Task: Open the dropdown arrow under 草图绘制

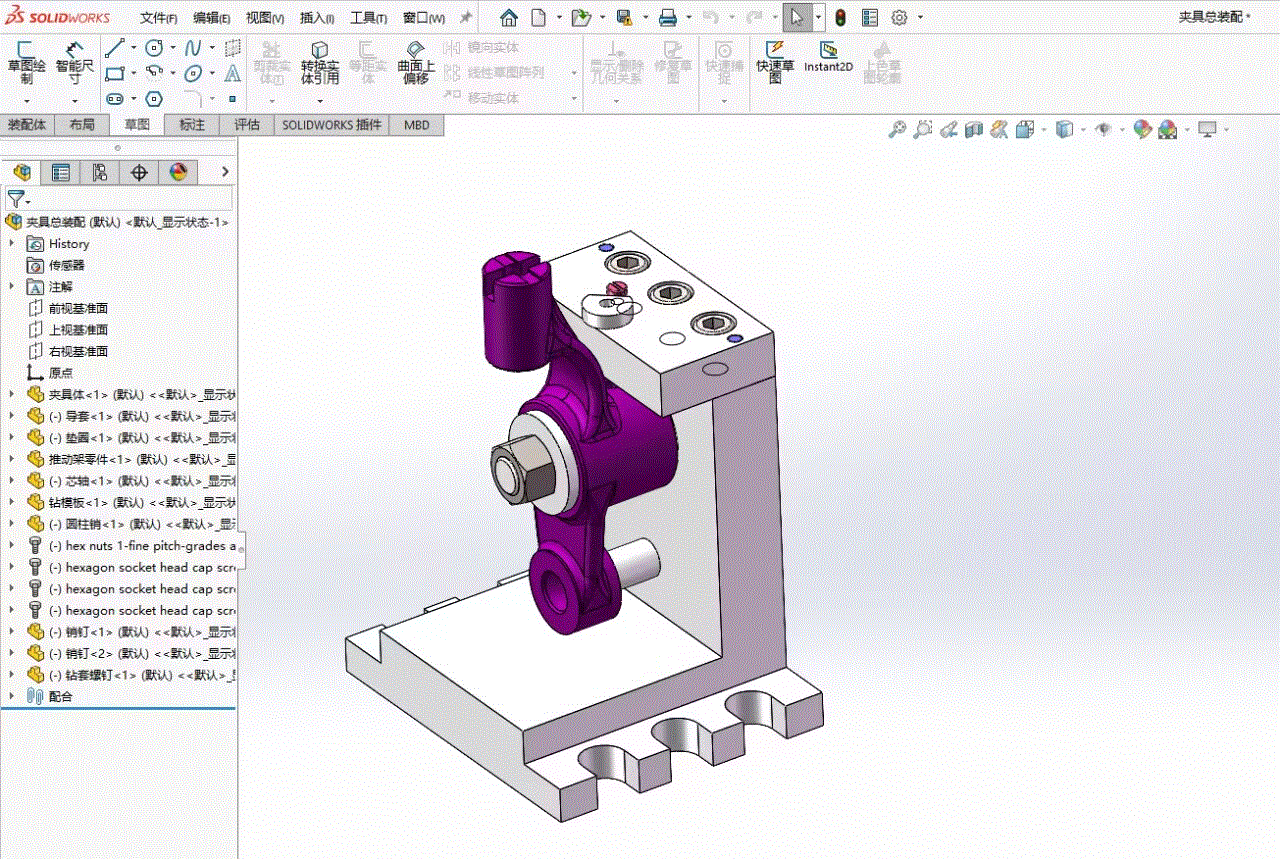Action: (x=26, y=100)
